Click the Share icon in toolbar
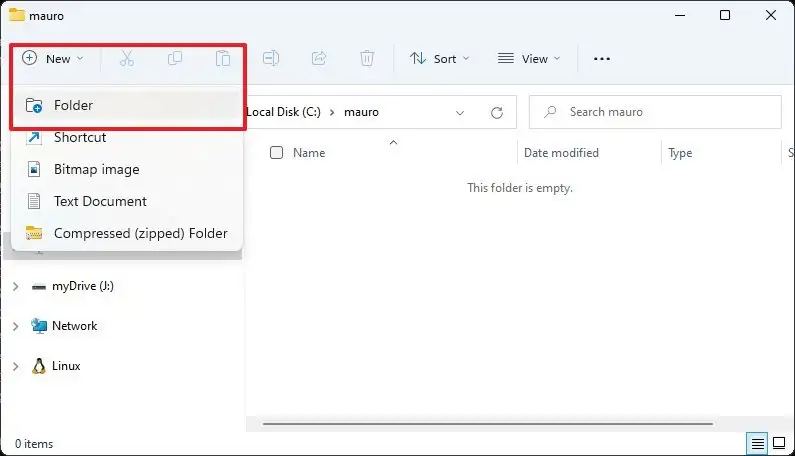This screenshot has width=795, height=456. [x=319, y=59]
